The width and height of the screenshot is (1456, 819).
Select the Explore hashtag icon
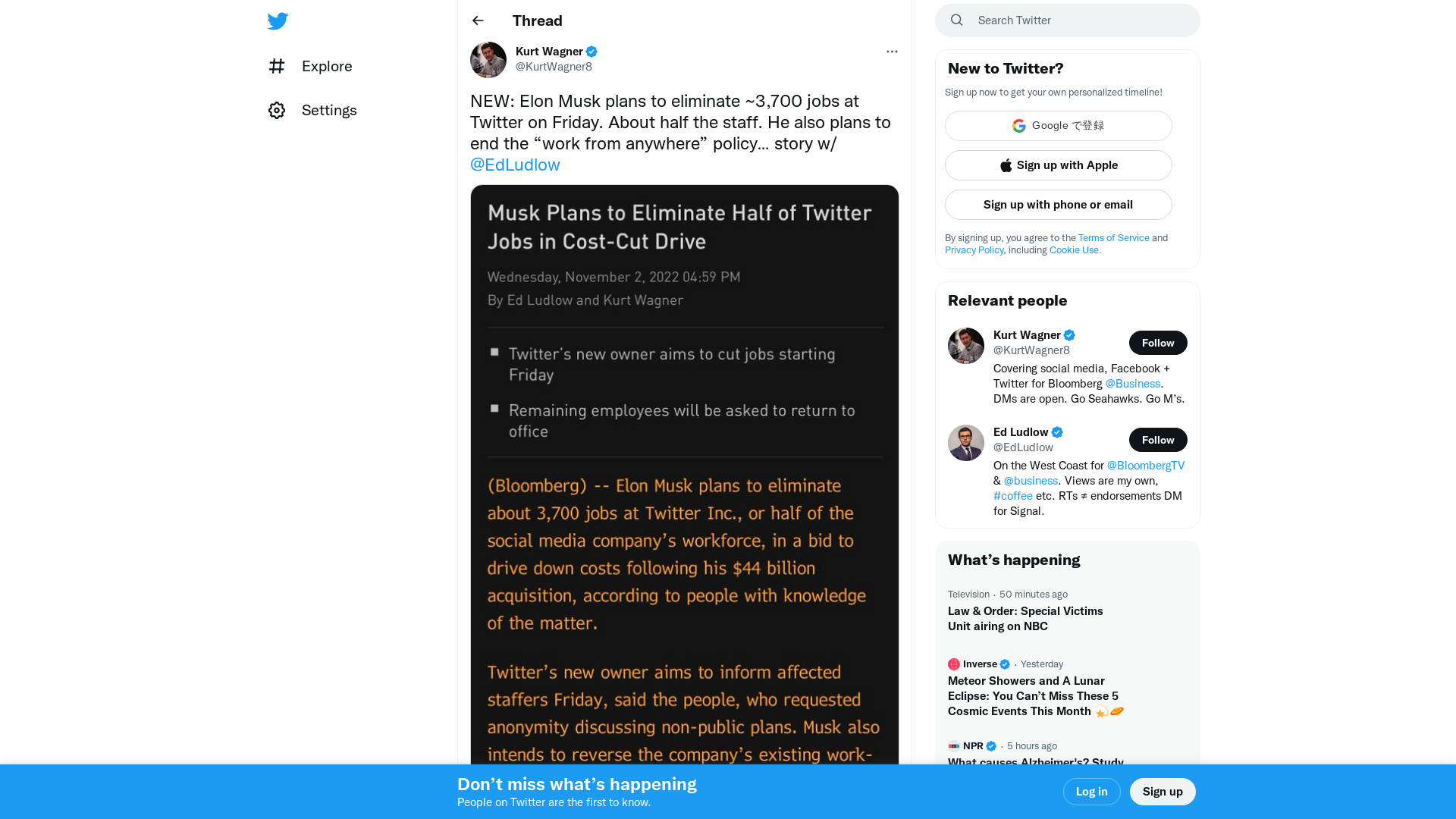277,66
